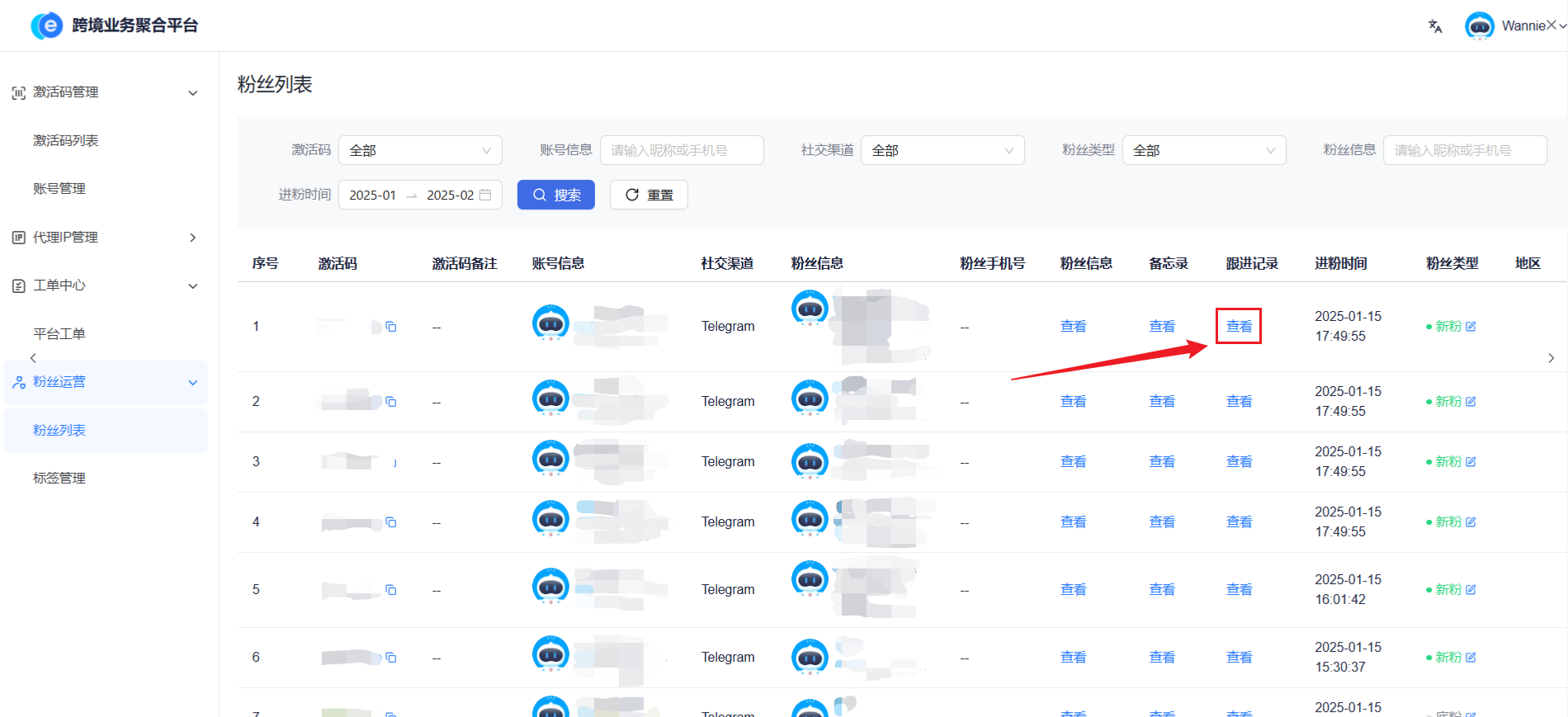Open WannieX user account menu
Viewport: 1568px width, 717px height.
tap(1516, 26)
